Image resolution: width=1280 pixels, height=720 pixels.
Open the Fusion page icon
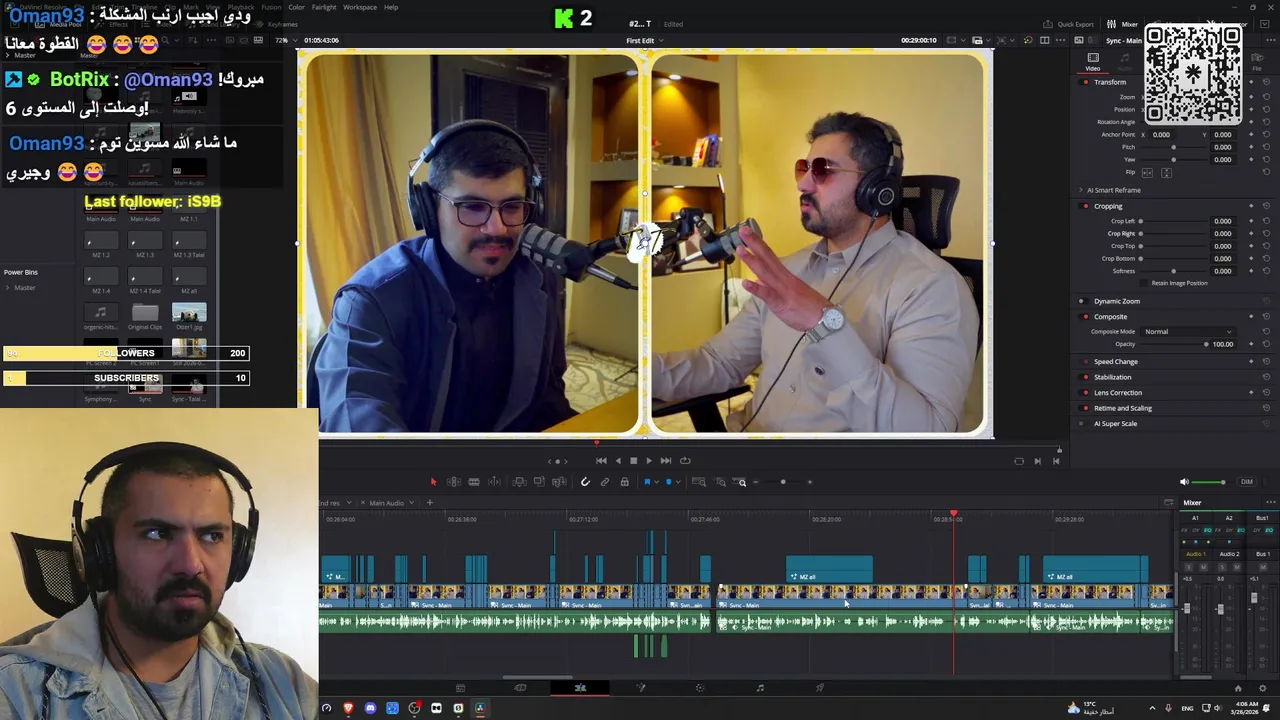click(x=641, y=688)
